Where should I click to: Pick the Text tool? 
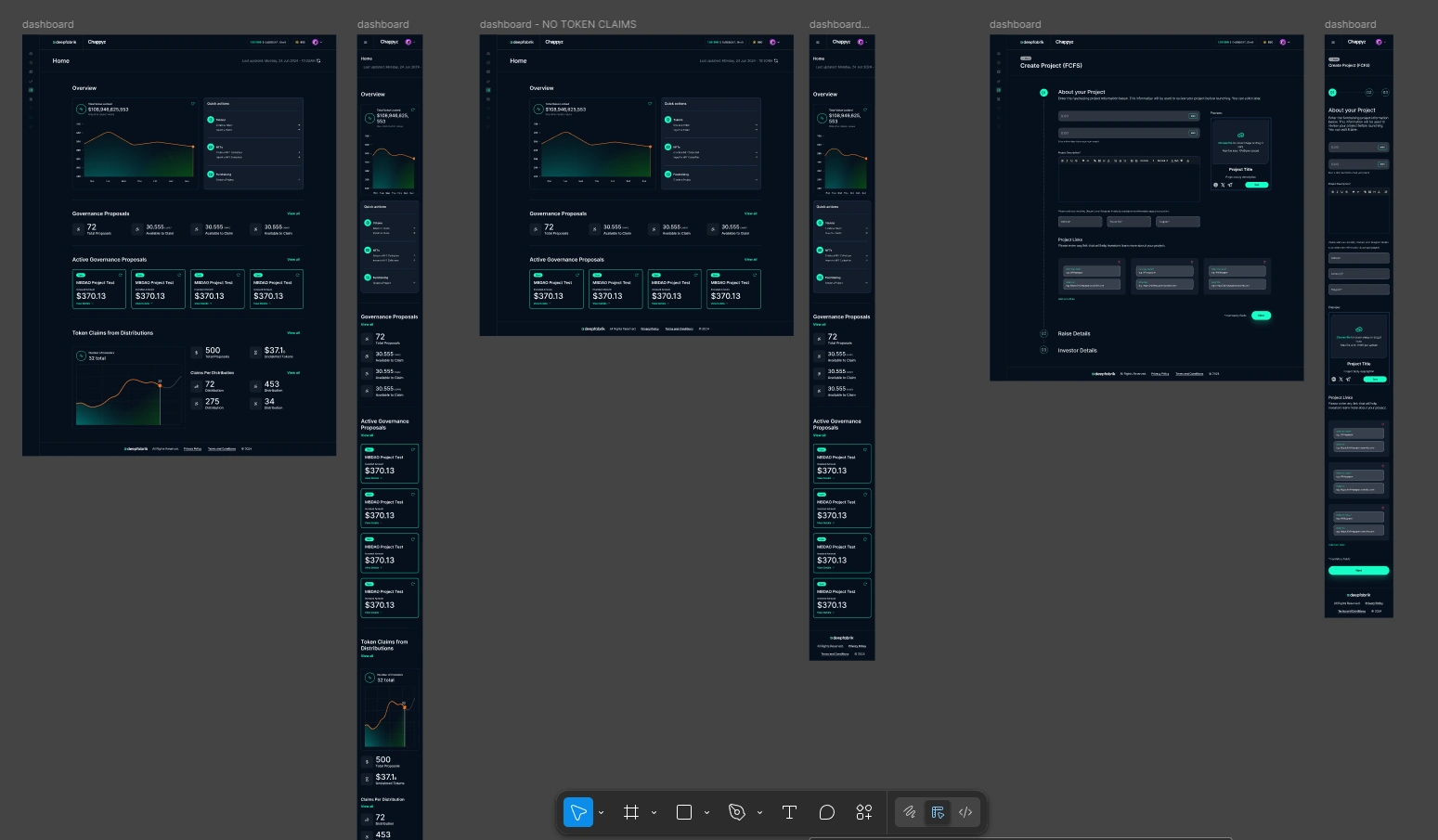[x=790, y=812]
